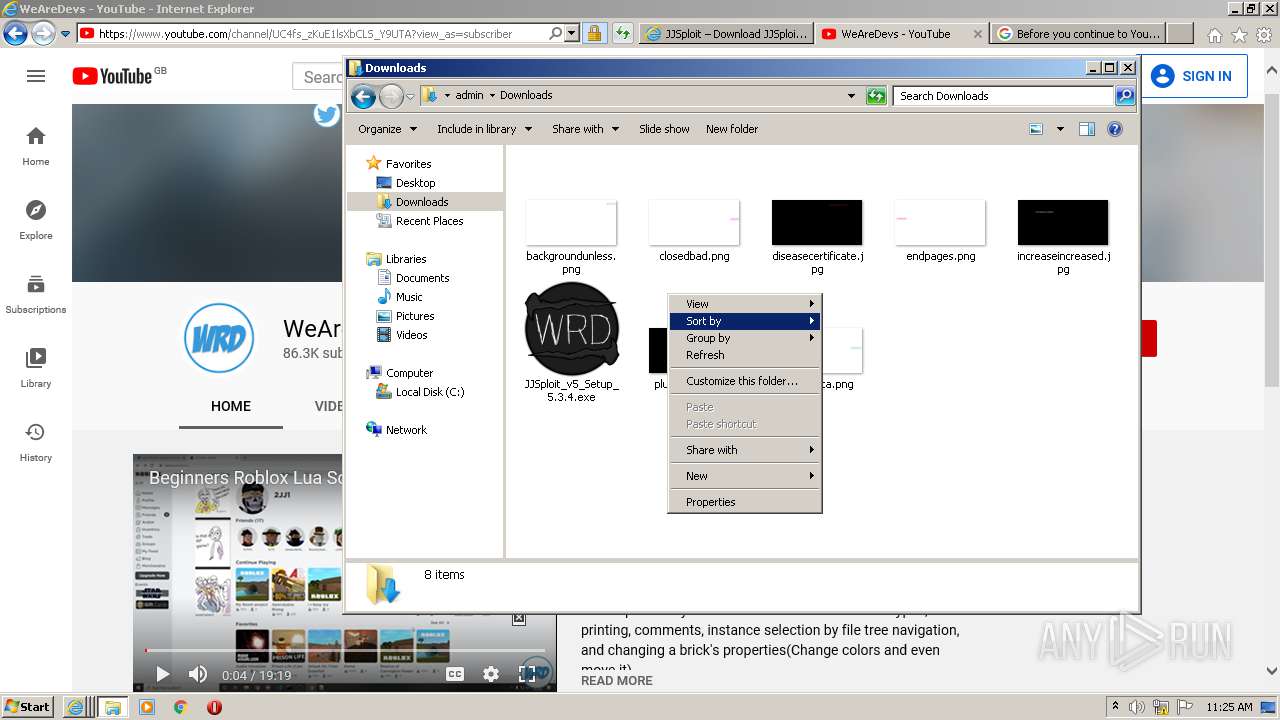
Task: Open the YouTube hamburger menu
Action: (x=36, y=76)
